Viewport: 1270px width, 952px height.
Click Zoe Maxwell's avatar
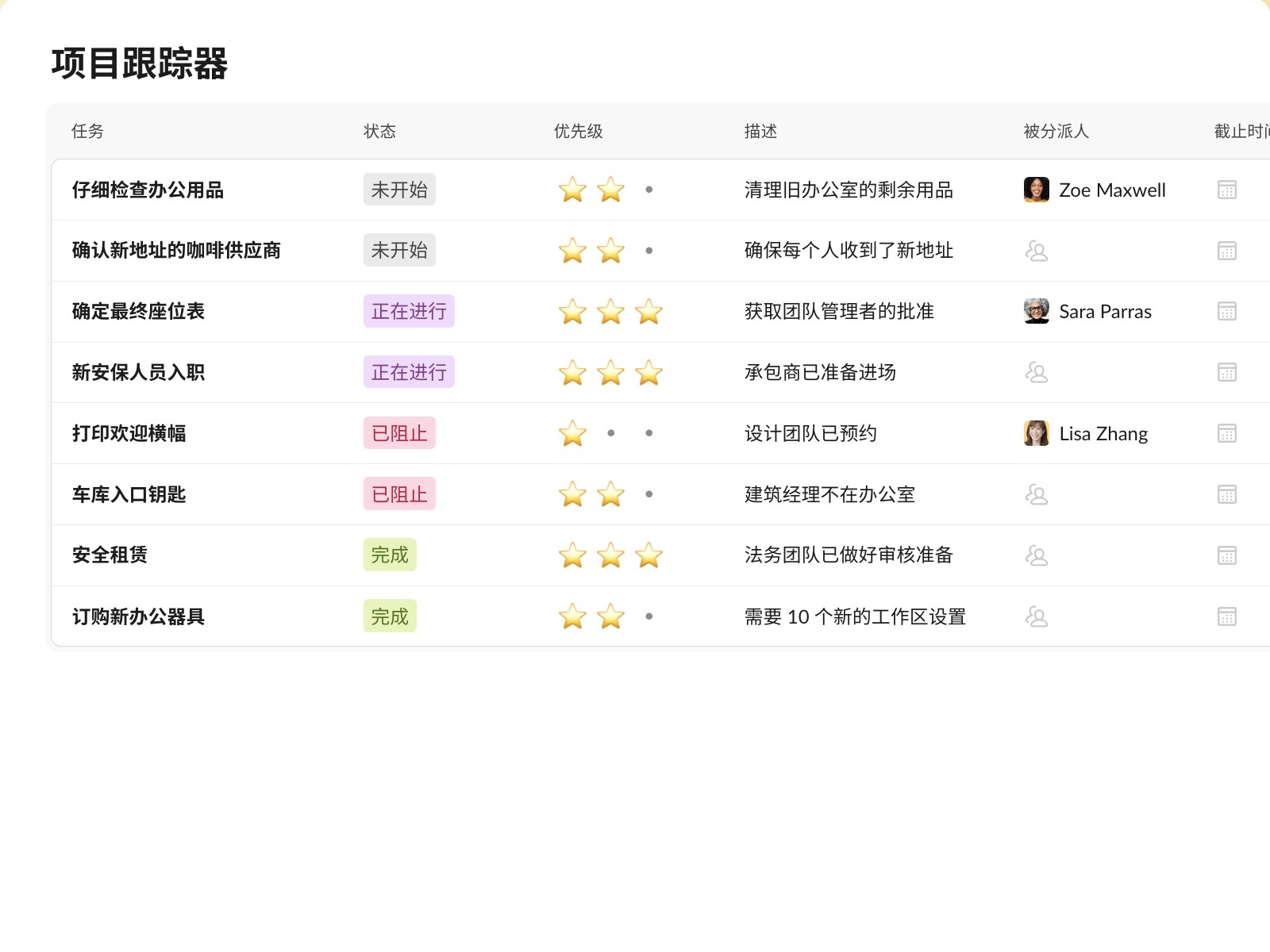[1036, 190]
